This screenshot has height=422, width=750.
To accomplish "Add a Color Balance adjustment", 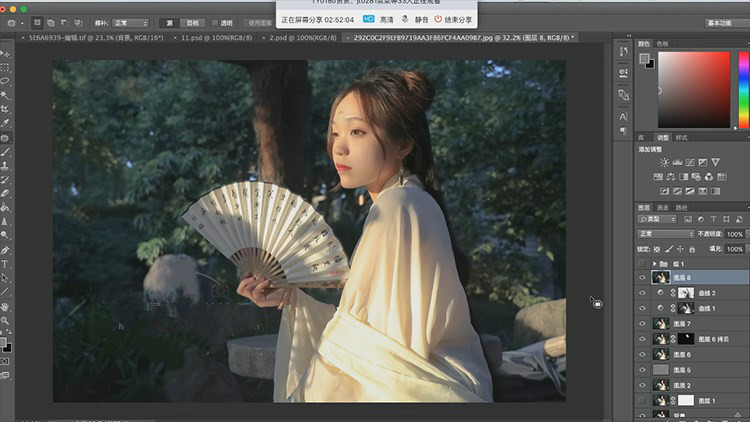I will tap(671, 177).
